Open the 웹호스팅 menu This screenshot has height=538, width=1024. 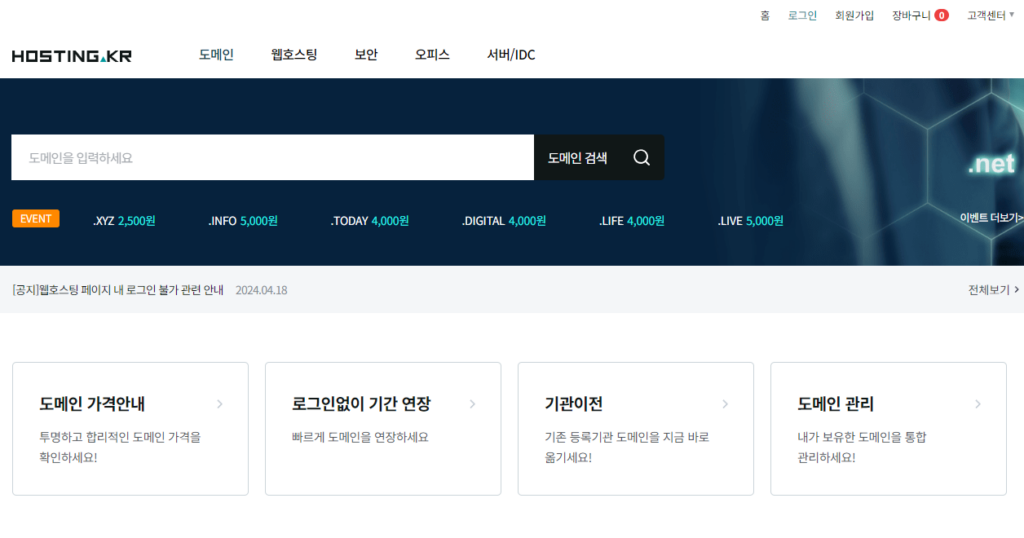294,55
